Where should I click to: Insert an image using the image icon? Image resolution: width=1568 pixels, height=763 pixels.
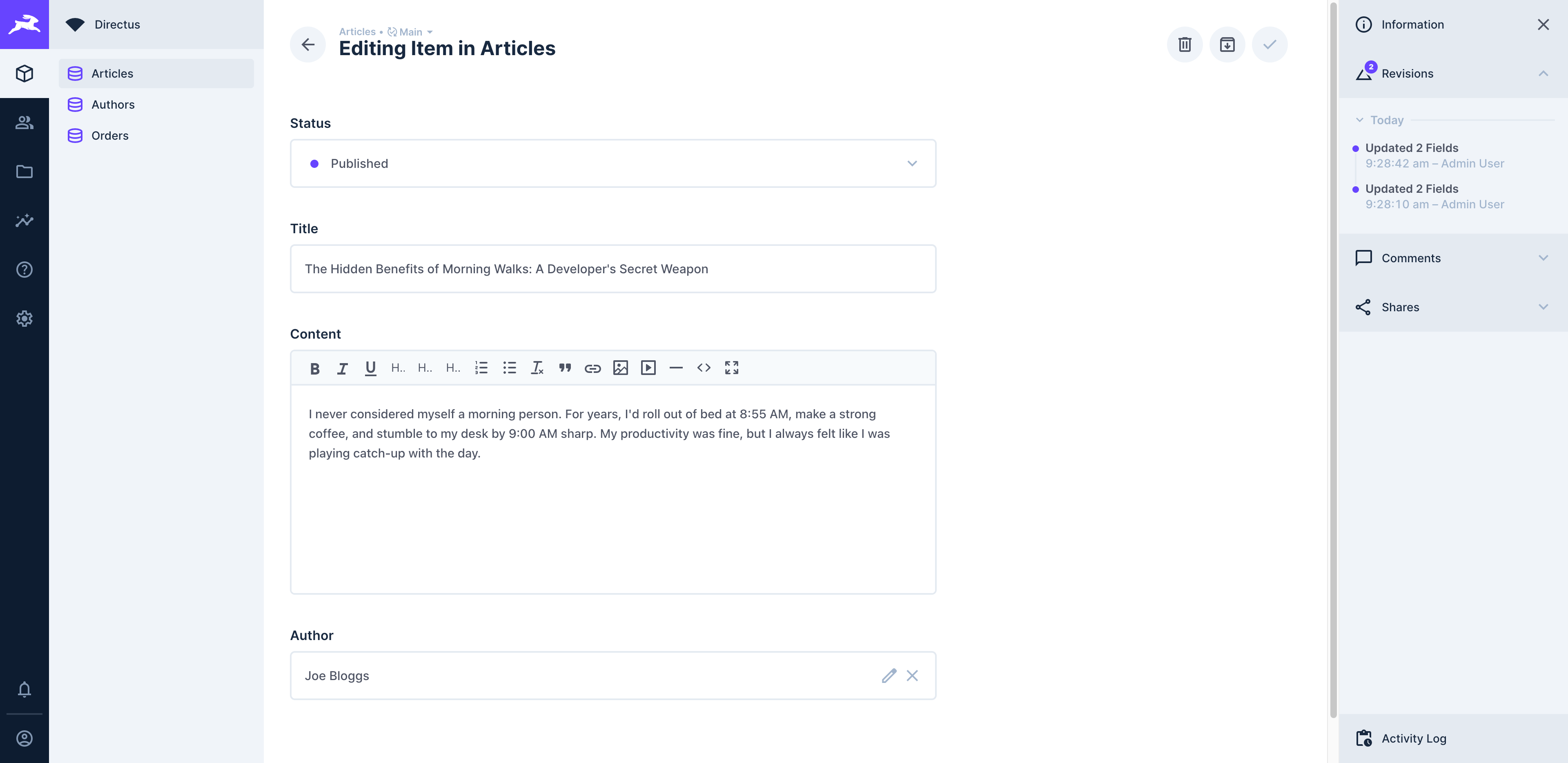point(620,368)
